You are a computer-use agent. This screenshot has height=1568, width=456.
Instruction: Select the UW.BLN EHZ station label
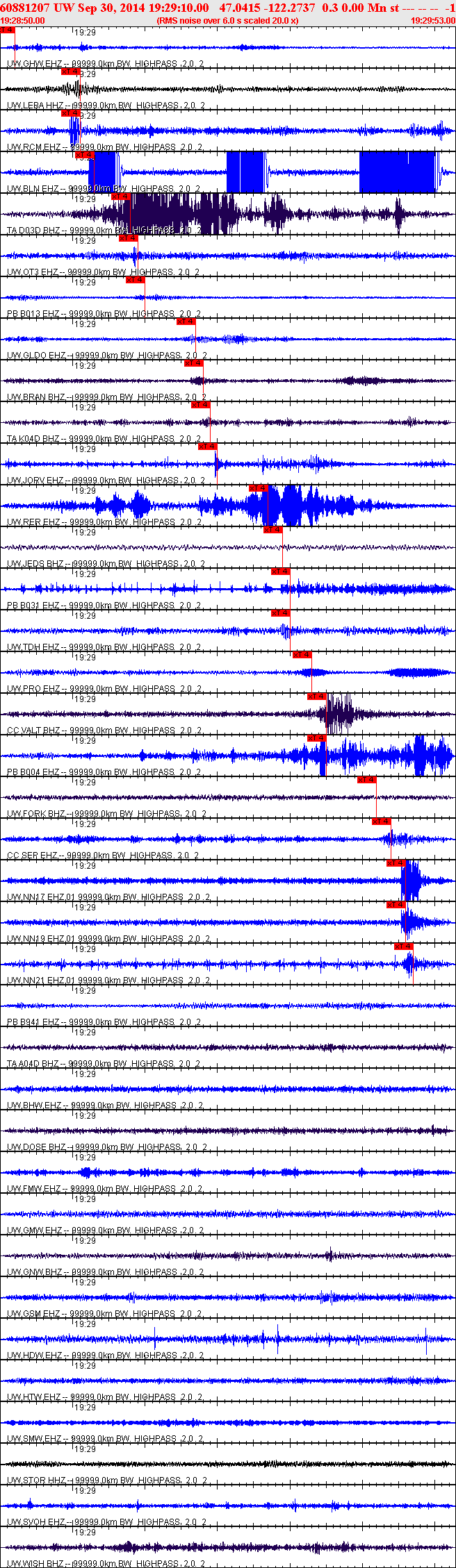pyautogui.click(x=33, y=189)
